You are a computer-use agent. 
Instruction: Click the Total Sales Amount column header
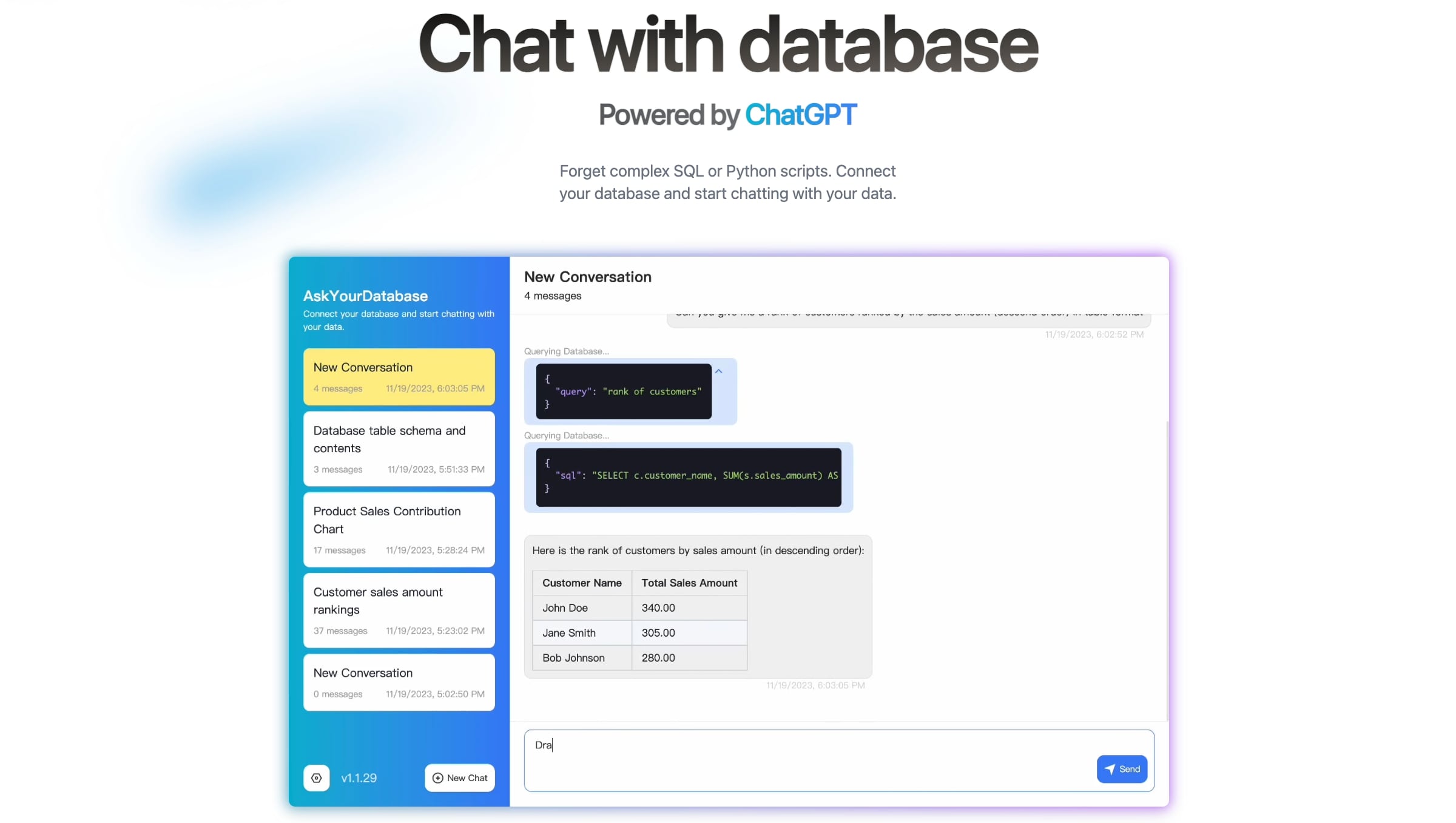coord(689,583)
